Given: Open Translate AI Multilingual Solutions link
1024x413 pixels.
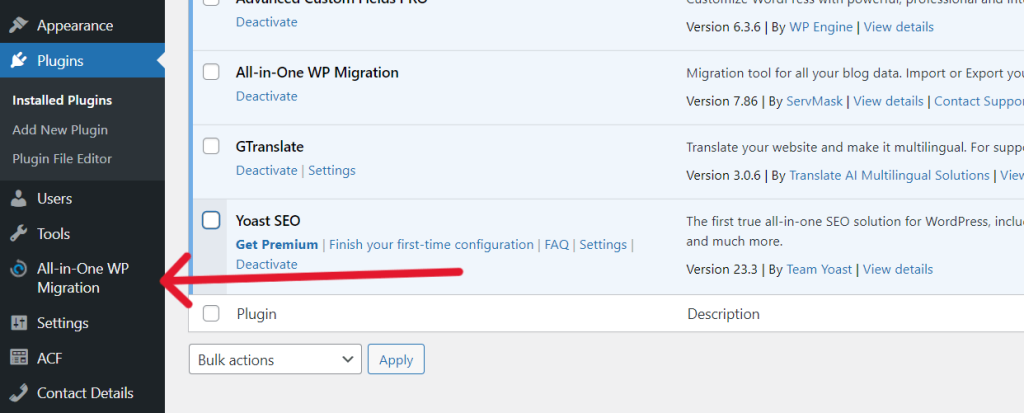Looking at the screenshot, I should 889,175.
